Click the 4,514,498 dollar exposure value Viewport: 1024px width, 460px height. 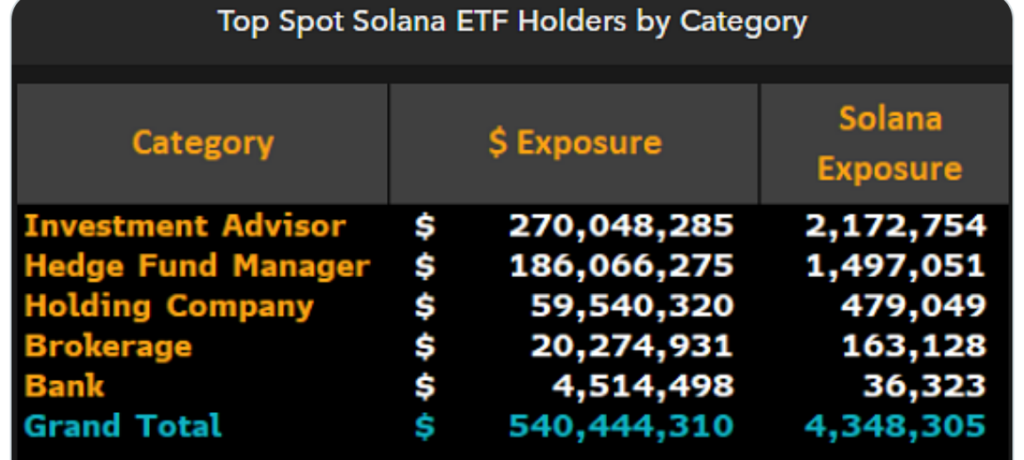[x=643, y=386]
